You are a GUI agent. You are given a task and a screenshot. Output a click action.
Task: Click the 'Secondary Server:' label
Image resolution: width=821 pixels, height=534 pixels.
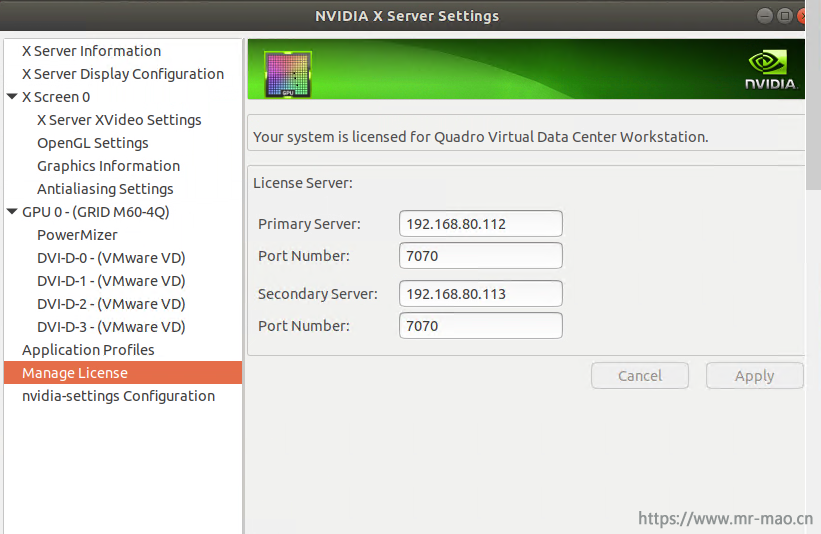click(x=317, y=294)
